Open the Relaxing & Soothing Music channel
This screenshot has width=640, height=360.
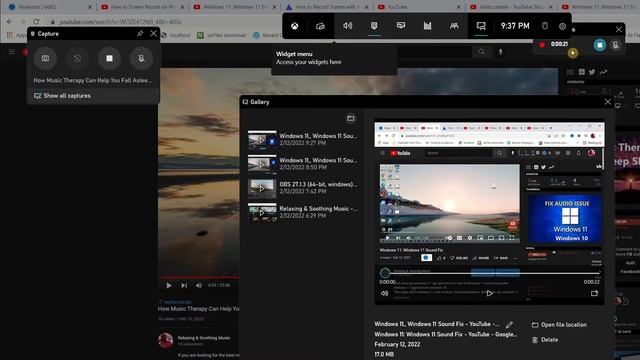click(x=204, y=338)
